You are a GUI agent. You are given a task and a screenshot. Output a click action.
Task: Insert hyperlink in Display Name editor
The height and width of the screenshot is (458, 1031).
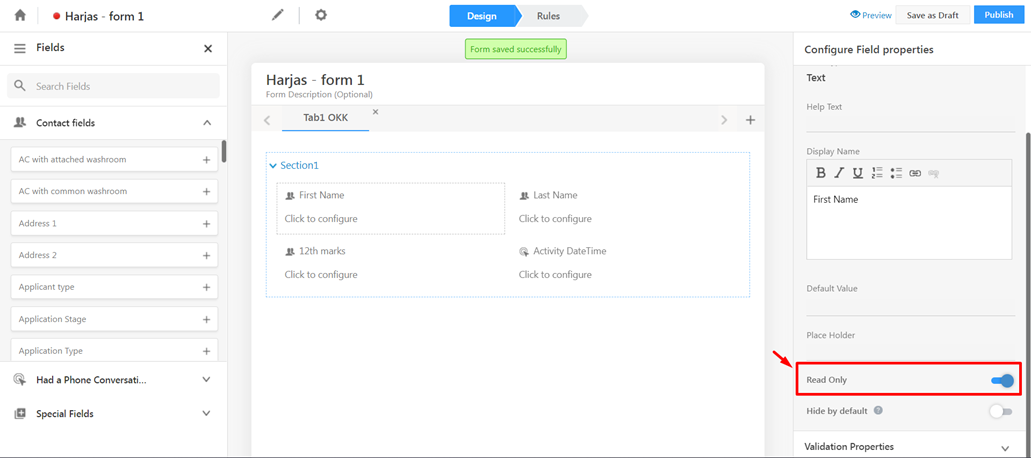915,173
